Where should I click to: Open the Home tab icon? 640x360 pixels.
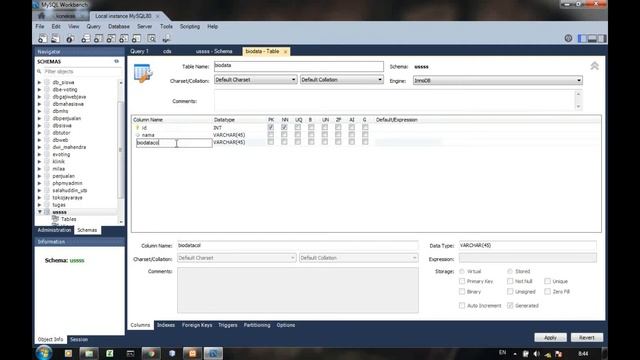[x=42, y=16]
